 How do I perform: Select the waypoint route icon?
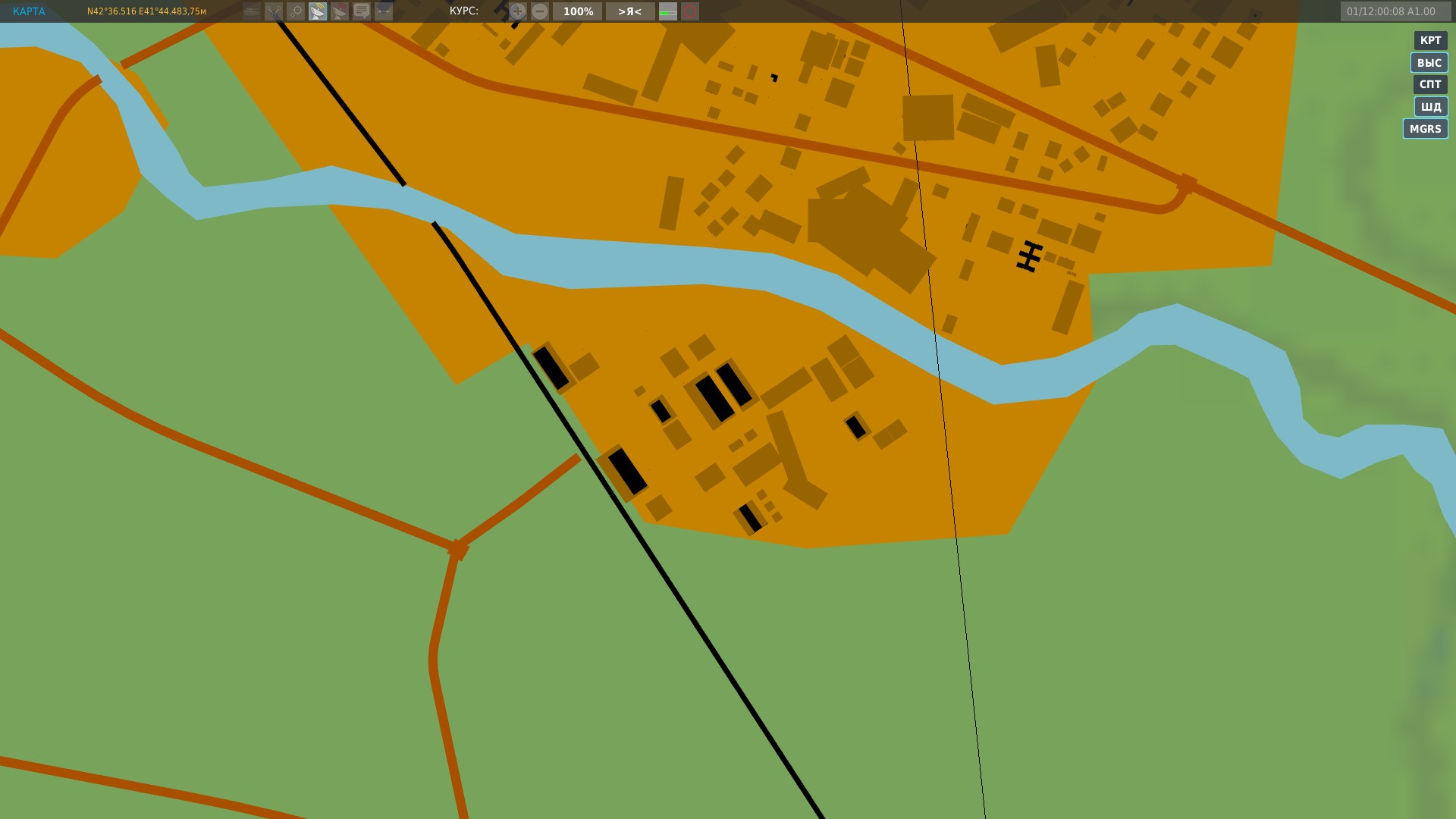coord(274,11)
